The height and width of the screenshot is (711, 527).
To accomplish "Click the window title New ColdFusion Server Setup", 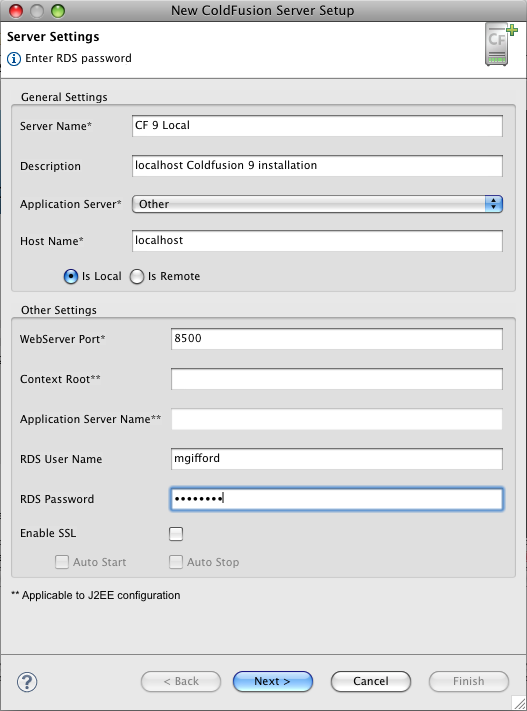I will pyautogui.click(x=263, y=10).
